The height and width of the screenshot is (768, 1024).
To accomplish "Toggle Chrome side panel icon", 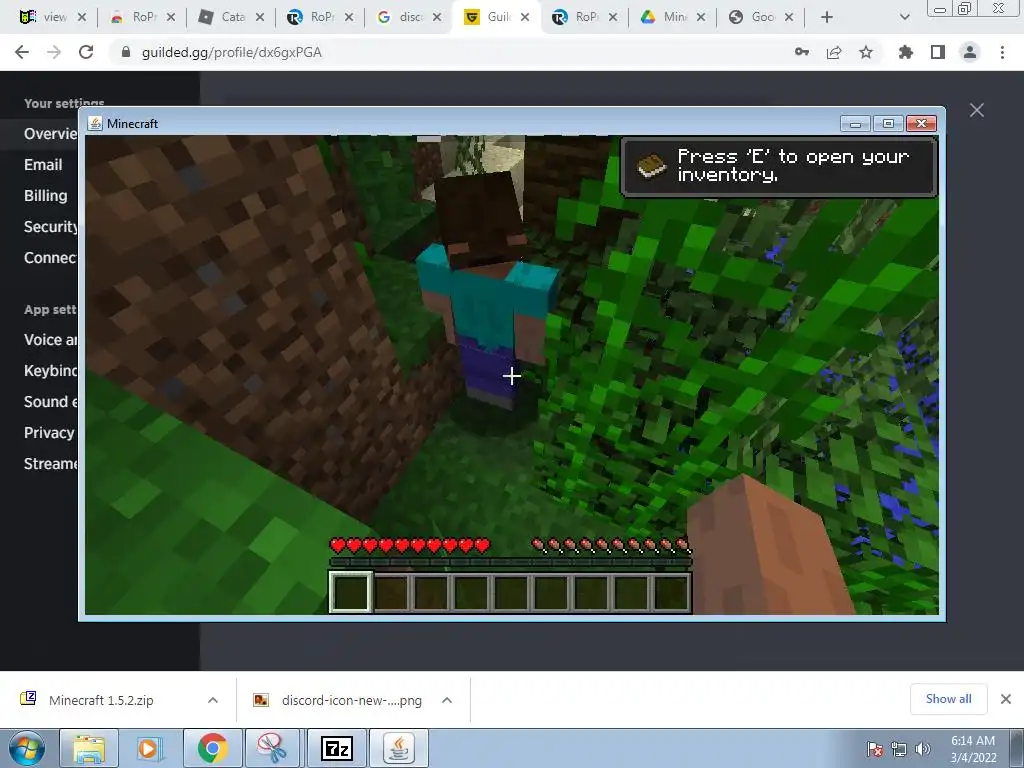I will tap(938, 52).
